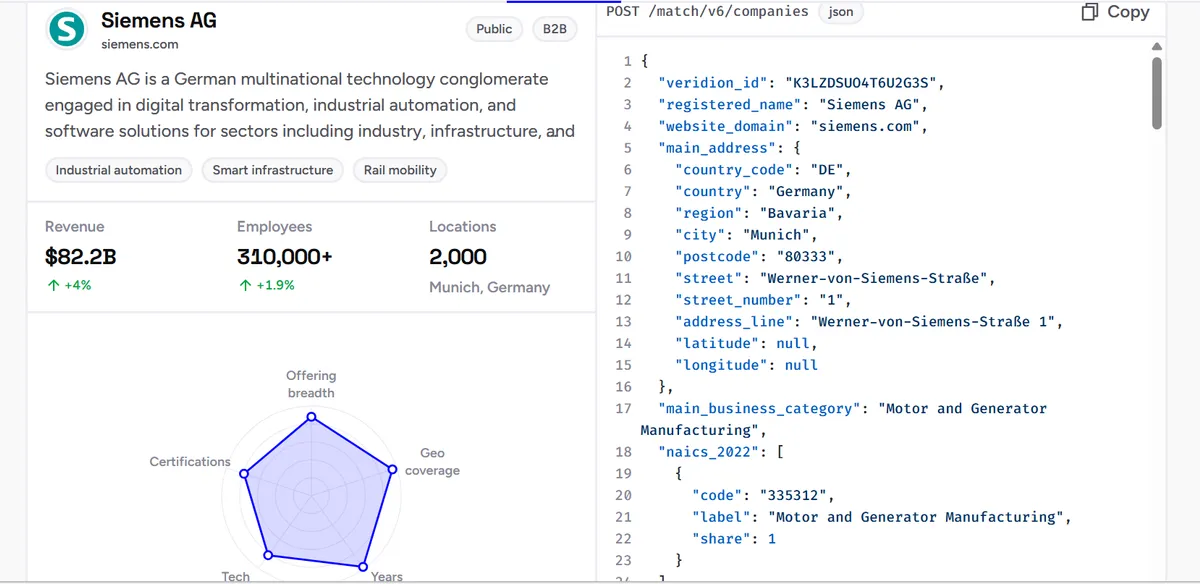
Task: Open the siemens.com link
Action: (x=140, y=44)
